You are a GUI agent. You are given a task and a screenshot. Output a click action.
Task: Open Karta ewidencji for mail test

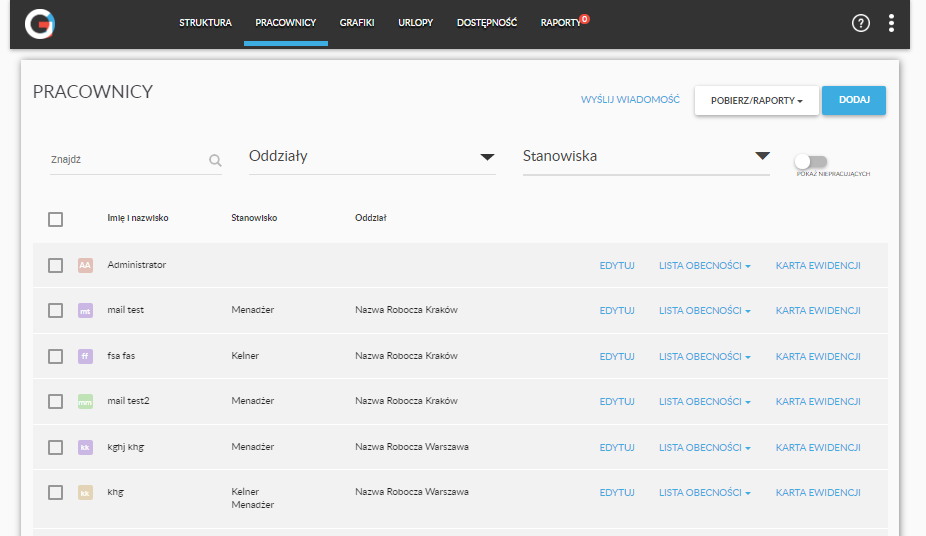(818, 311)
